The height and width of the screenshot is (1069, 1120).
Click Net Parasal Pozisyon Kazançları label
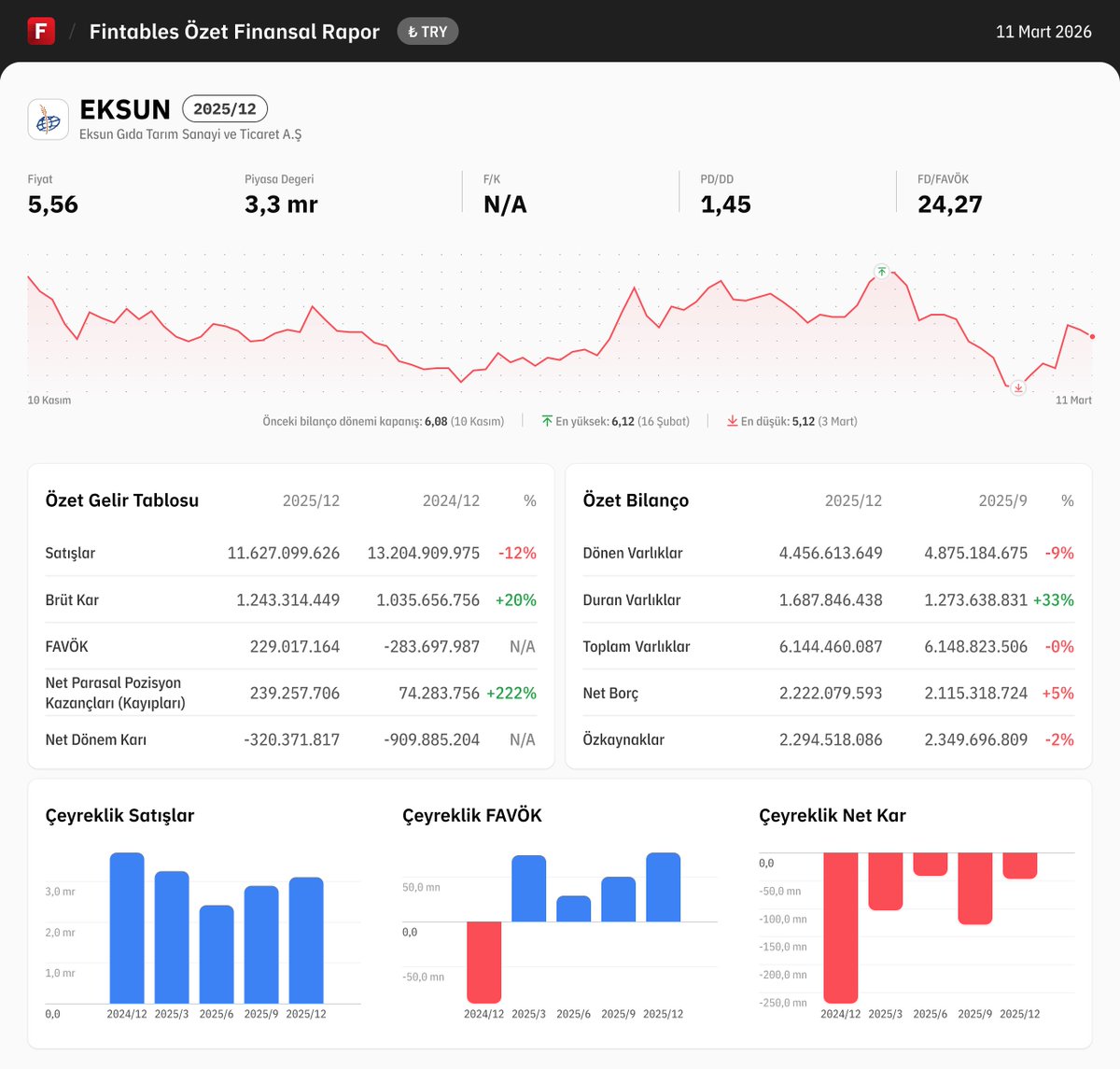(116, 693)
